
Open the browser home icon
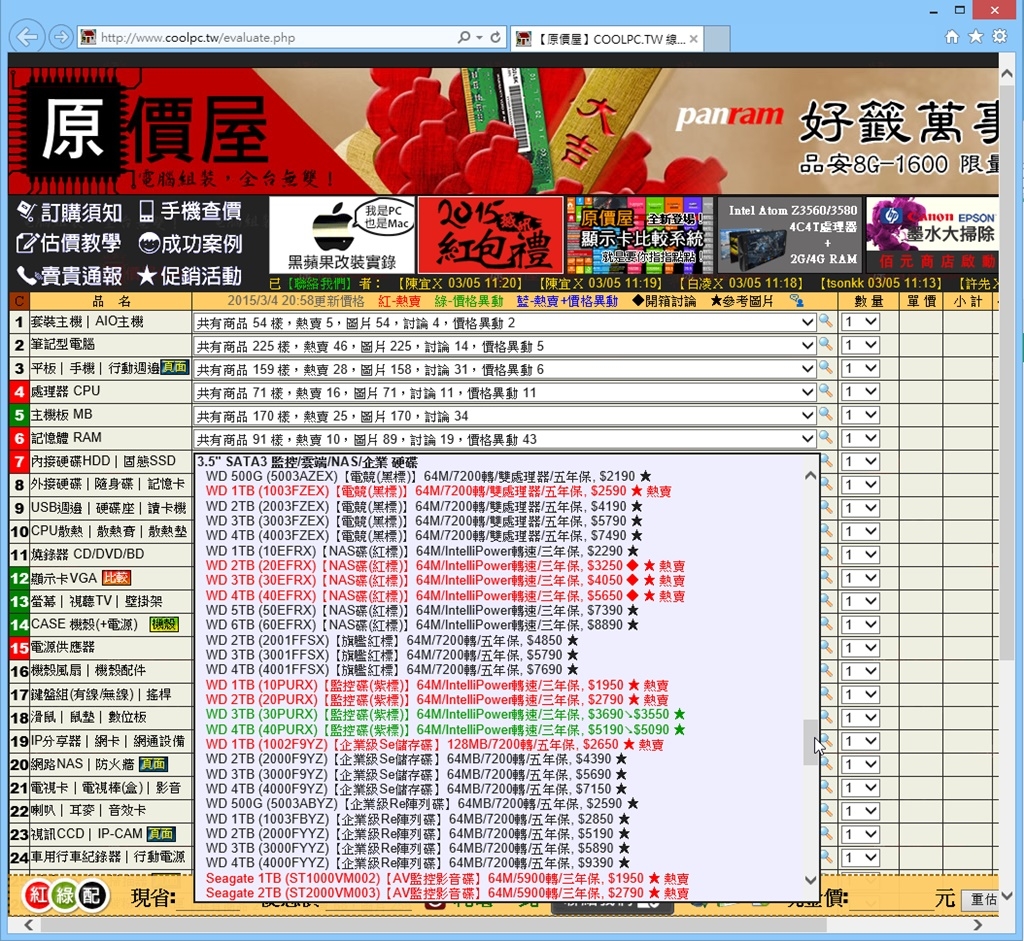pyautogui.click(x=952, y=37)
